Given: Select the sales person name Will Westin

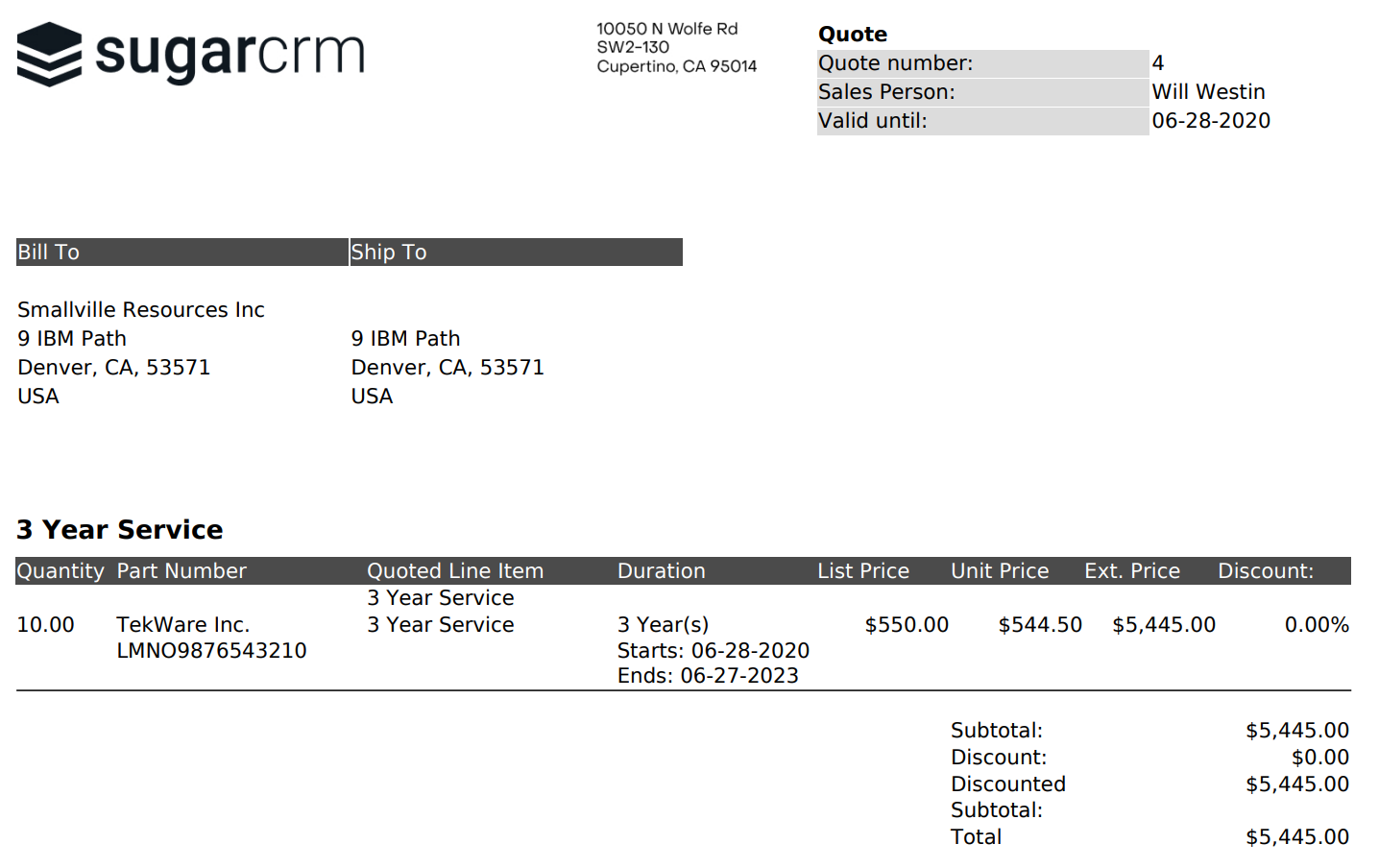Looking at the screenshot, I should point(1208,92).
